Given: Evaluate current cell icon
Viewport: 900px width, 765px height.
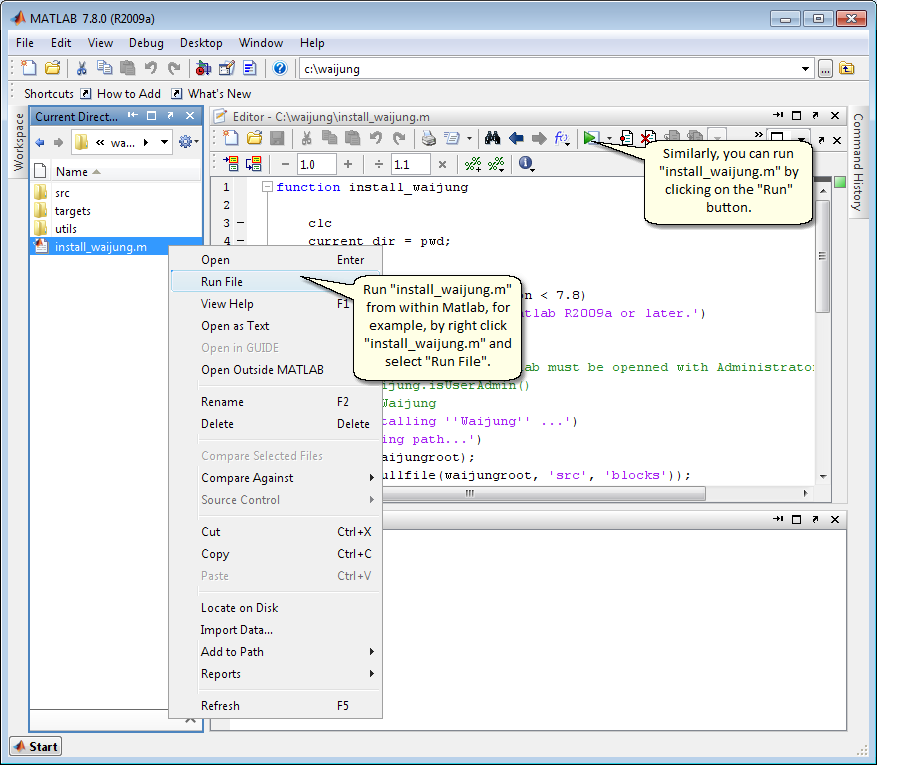Looking at the screenshot, I should [231, 164].
